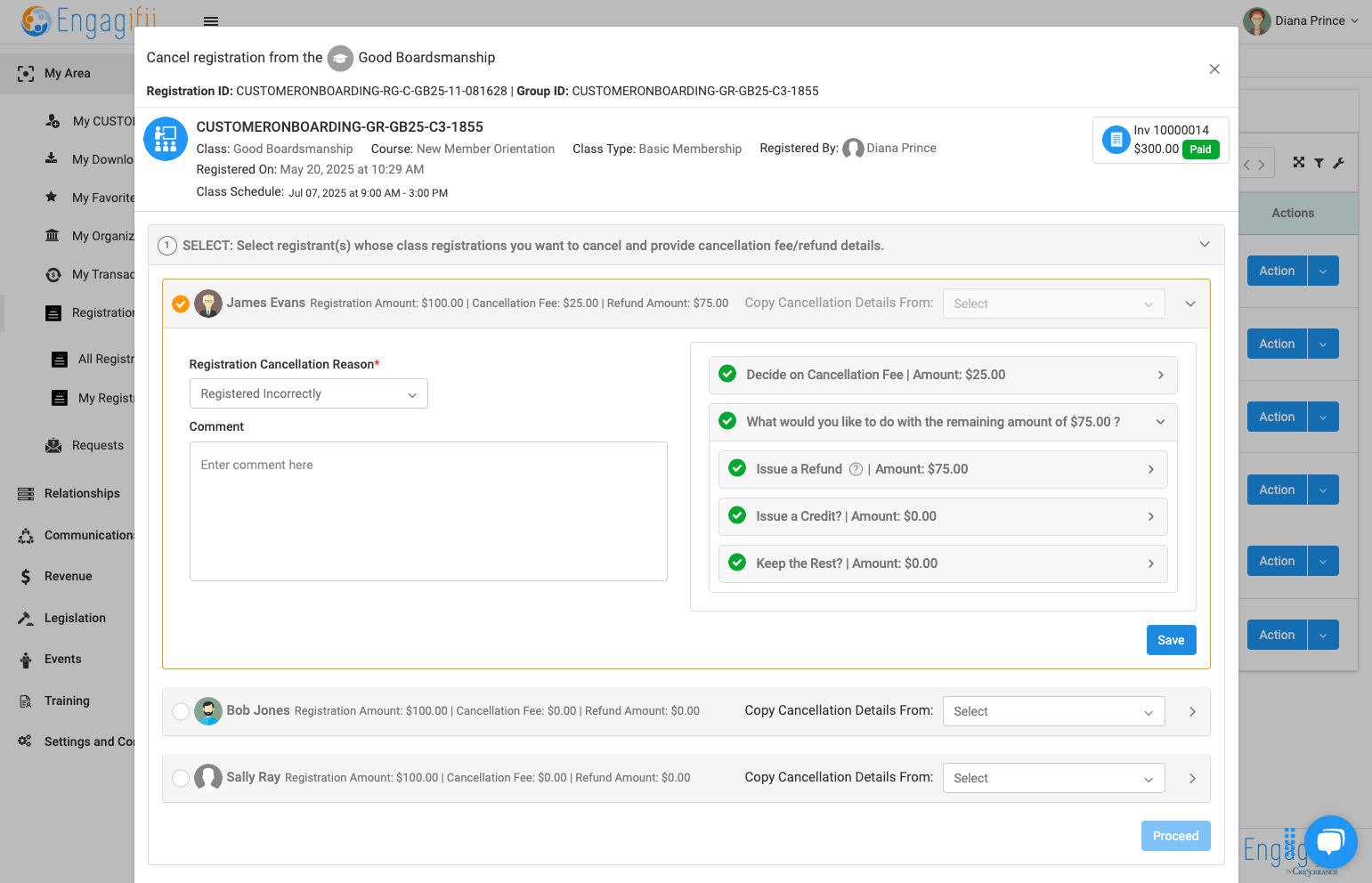
Task: Open Diana Prince user menu
Action: [1301, 20]
